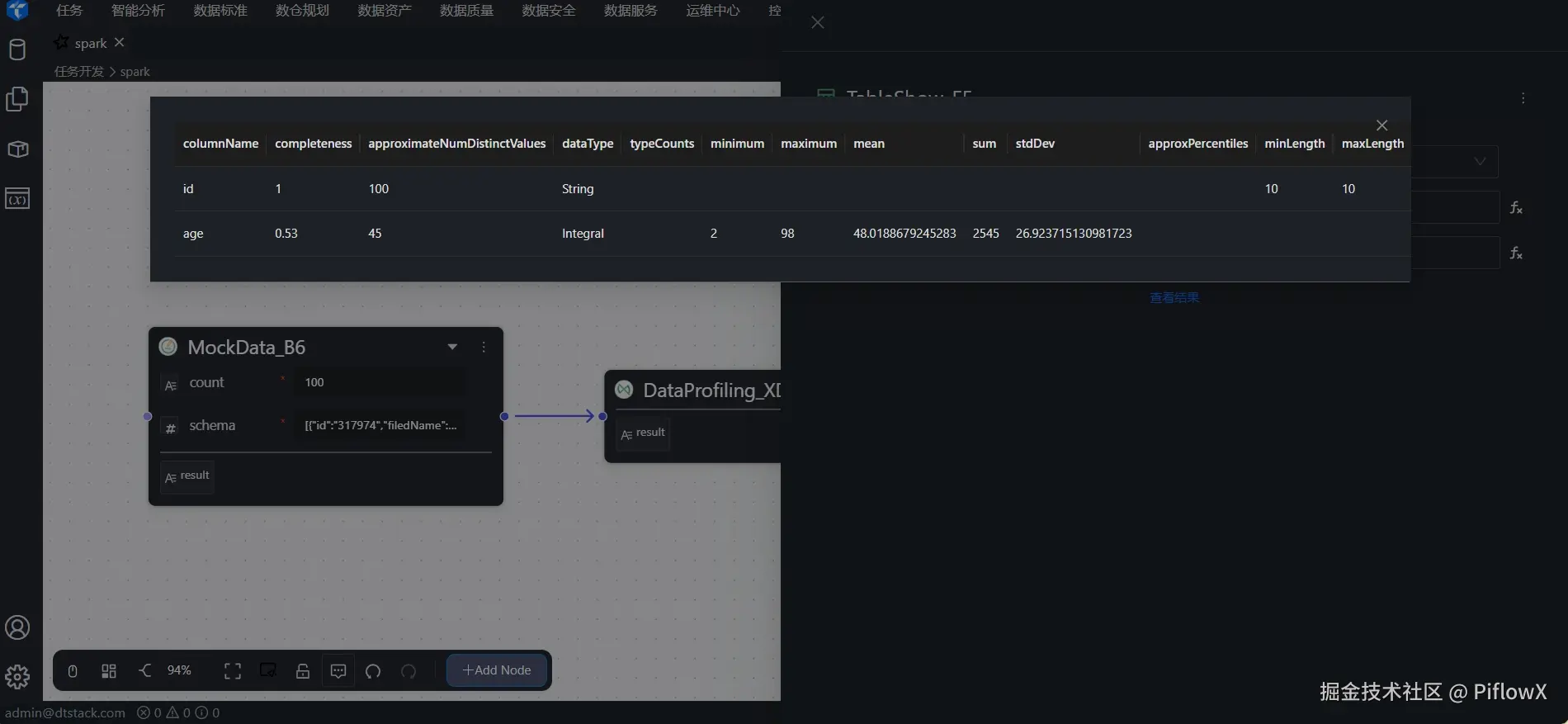
Task: Open the 运维中心 menu
Action: click(713, 11)
